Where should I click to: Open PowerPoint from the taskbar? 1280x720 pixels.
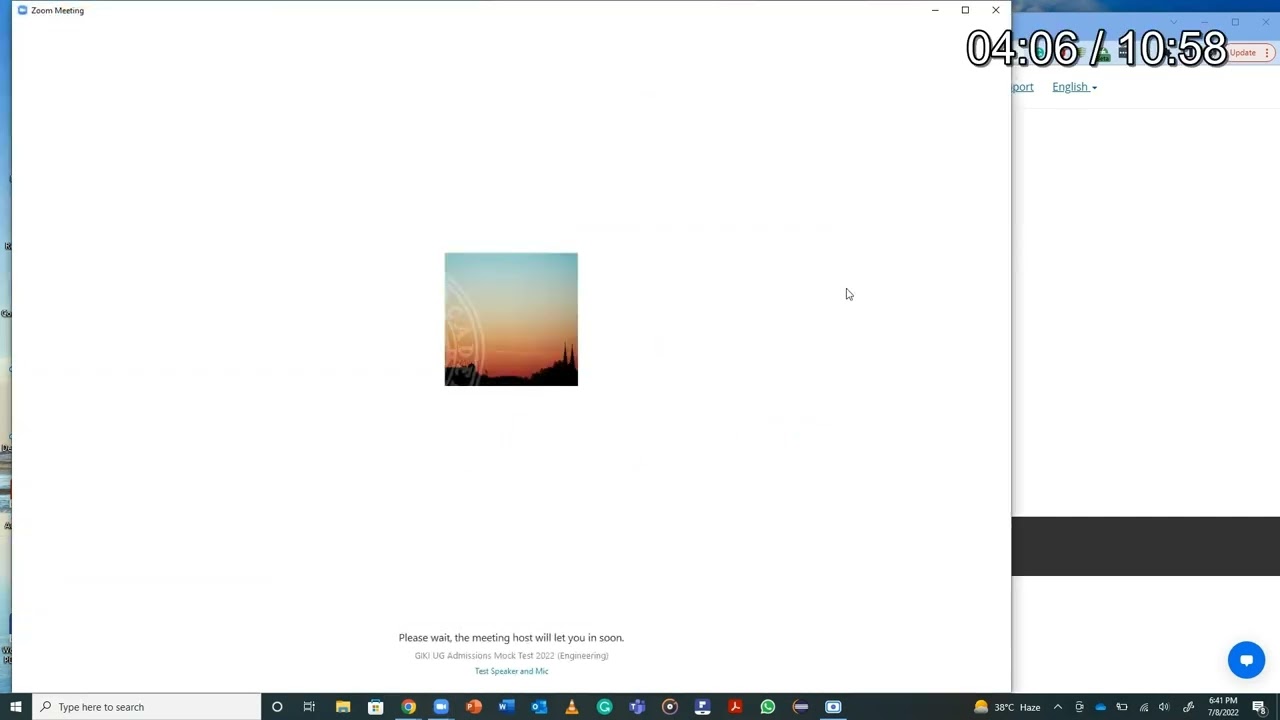coord(474,707)
